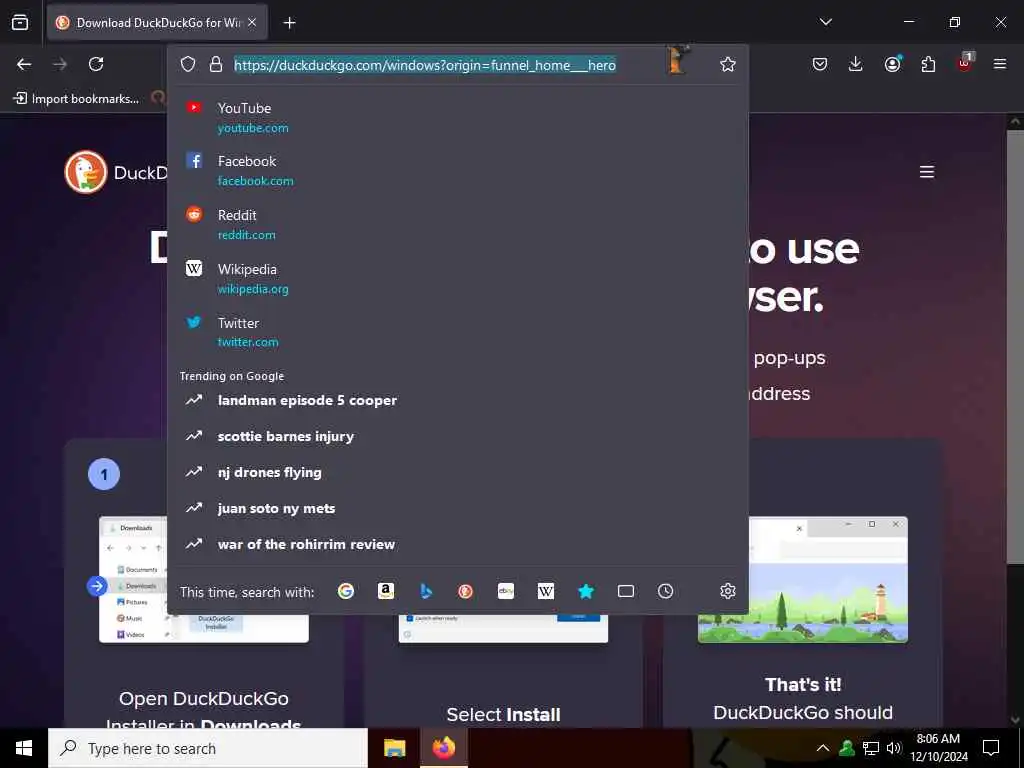Viewport: 1024px width, 768px height.
Task: Open DuckDuckGo page hamburger menu
Action: 927,172
